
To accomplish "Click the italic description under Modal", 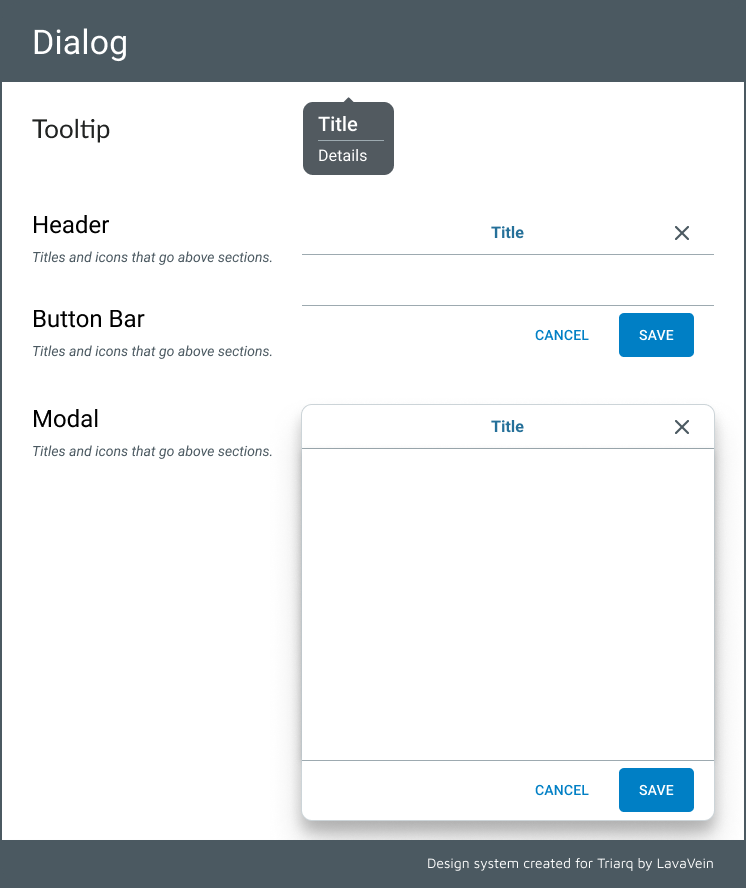I will [152, 452].
